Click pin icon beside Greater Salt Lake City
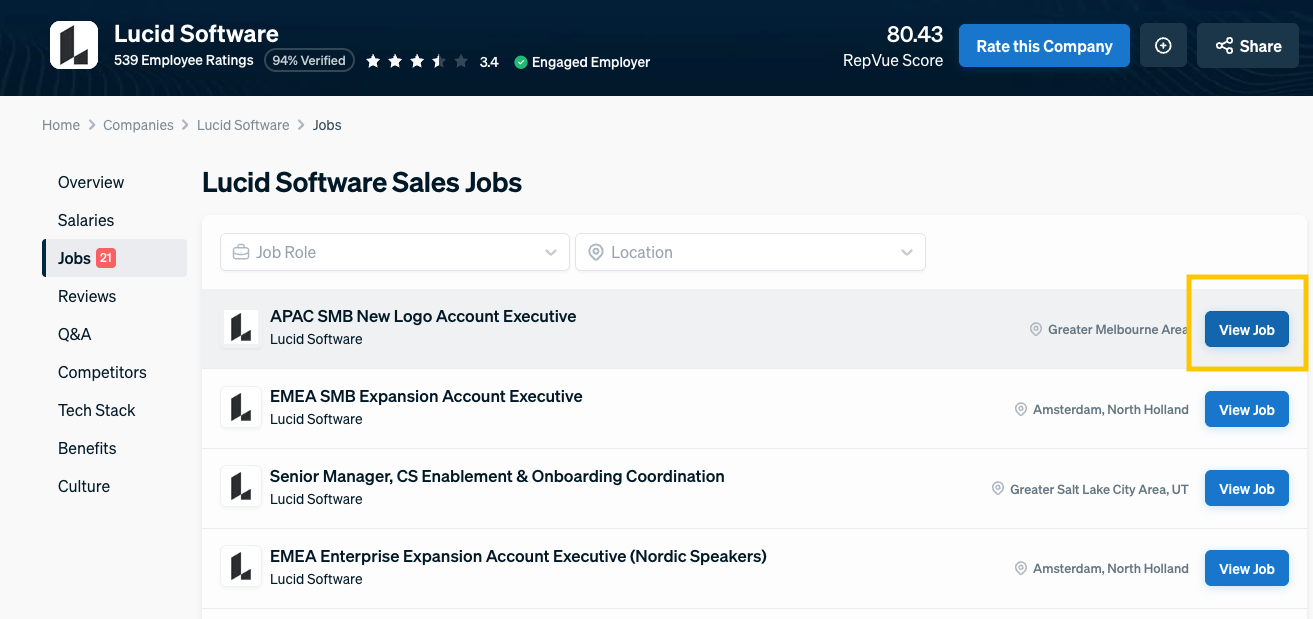This screenshot has width=1313, height=619. click(x=998, y=489)
